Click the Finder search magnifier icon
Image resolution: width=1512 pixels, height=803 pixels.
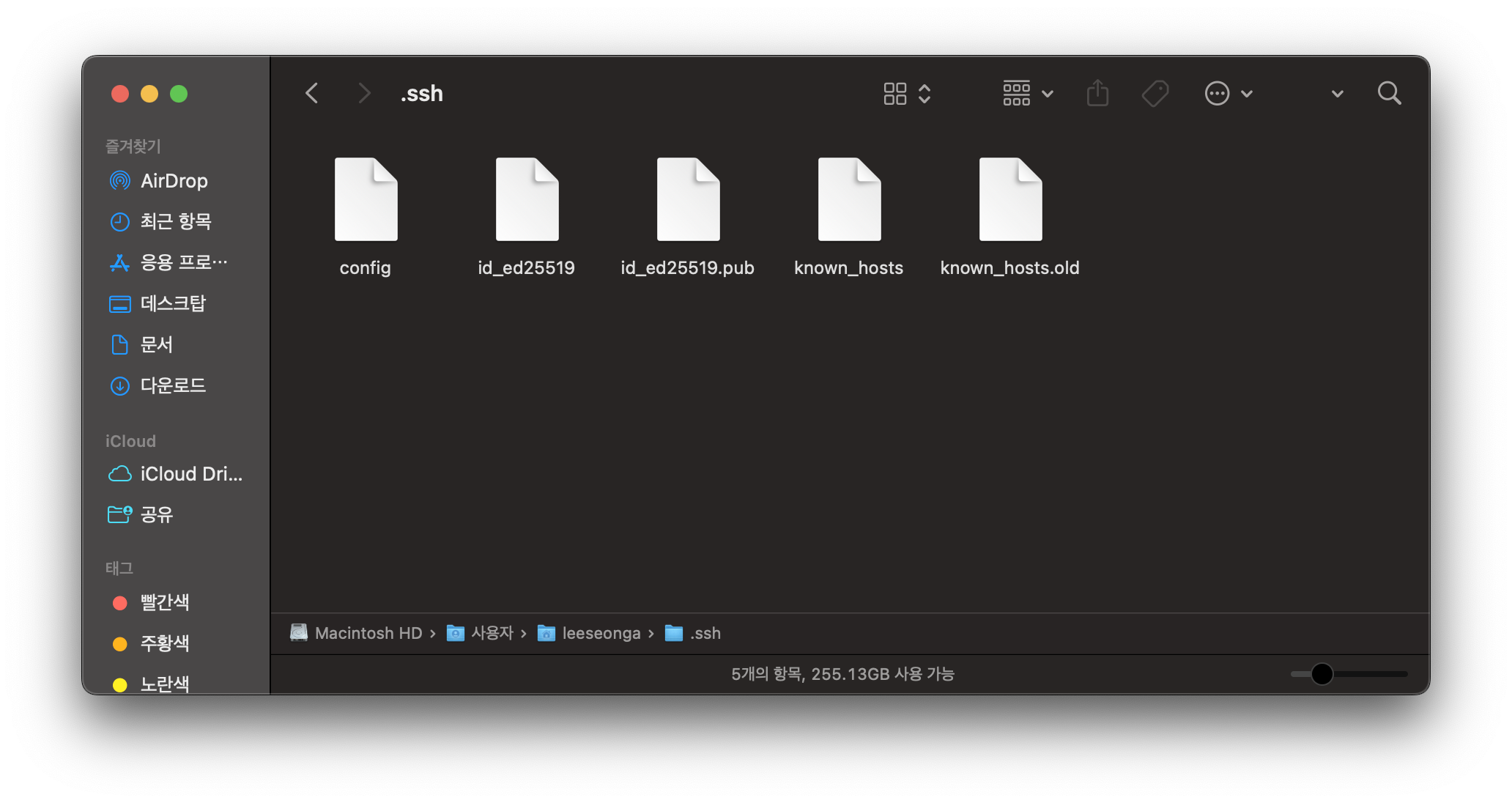[1389, 94]
